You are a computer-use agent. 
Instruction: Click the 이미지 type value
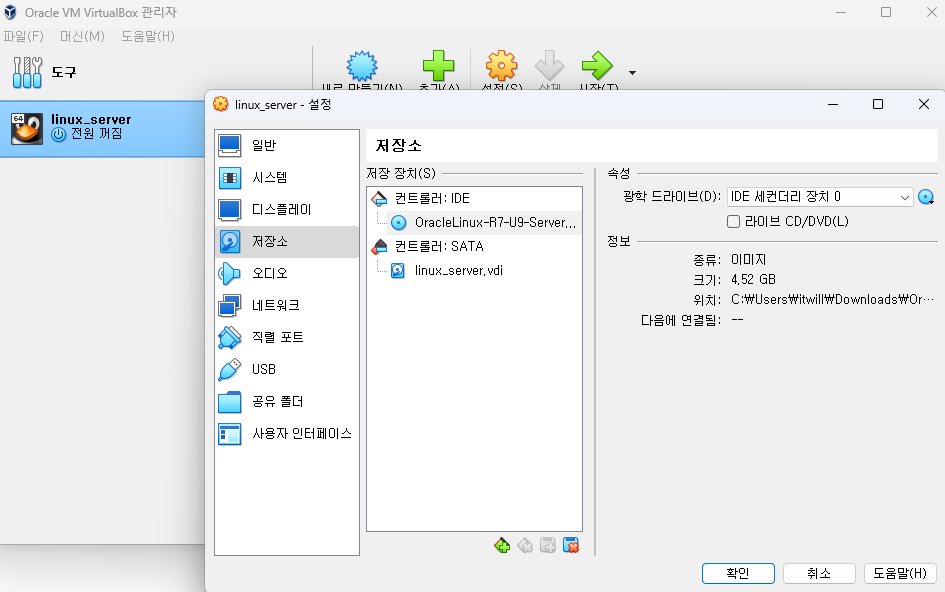pyautogui.click(x=749, y=260)
